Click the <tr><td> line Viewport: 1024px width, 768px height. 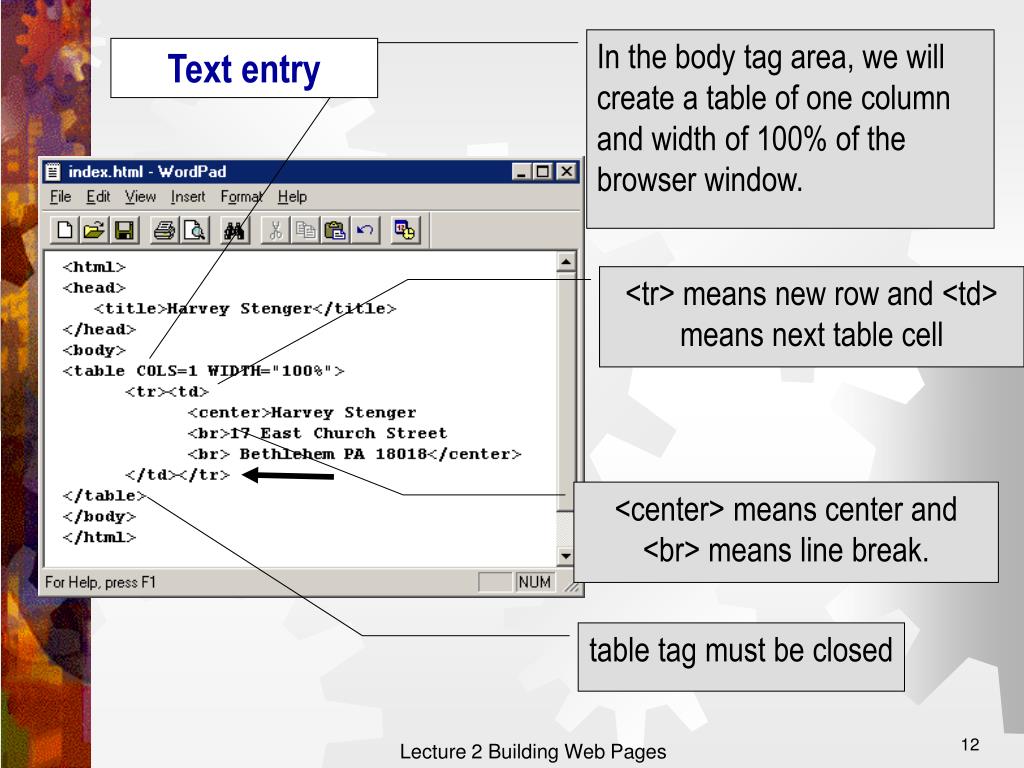coord(167,392)
